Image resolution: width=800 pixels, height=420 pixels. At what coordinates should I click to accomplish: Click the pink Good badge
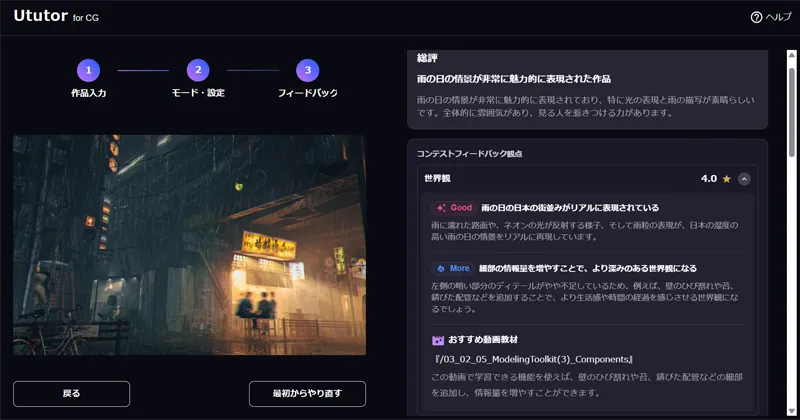[x=453, y=208]
